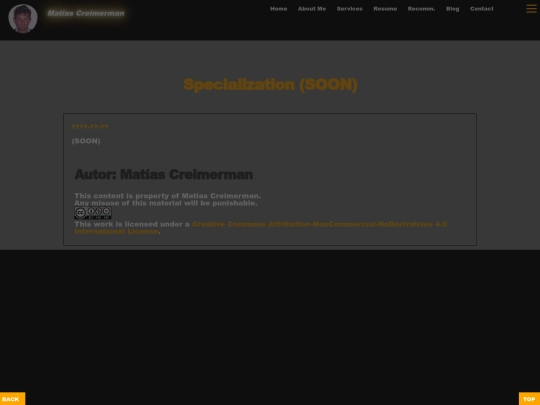Click the Autor: Matías Creimerman heading
Screen dimensions: 540x405
click(164, 174)
